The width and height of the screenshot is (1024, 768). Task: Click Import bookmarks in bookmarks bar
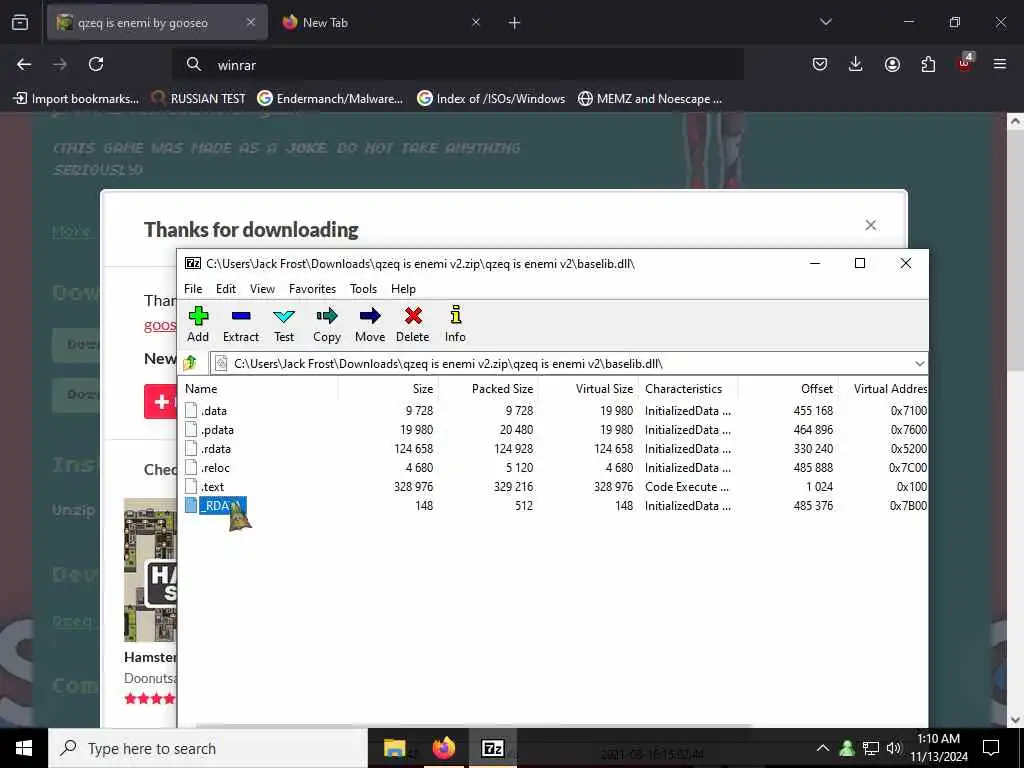pos(76,99)
